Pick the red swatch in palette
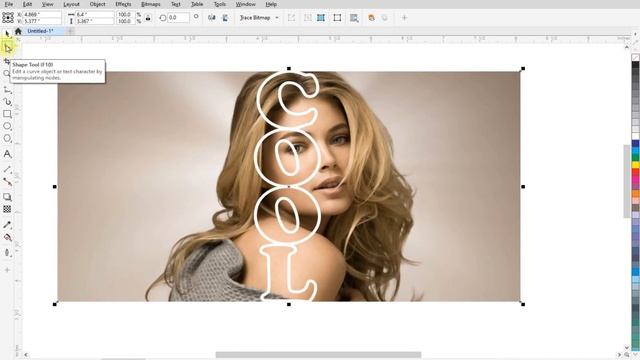This screenshot has height=360, width=640. coord(636,172)
